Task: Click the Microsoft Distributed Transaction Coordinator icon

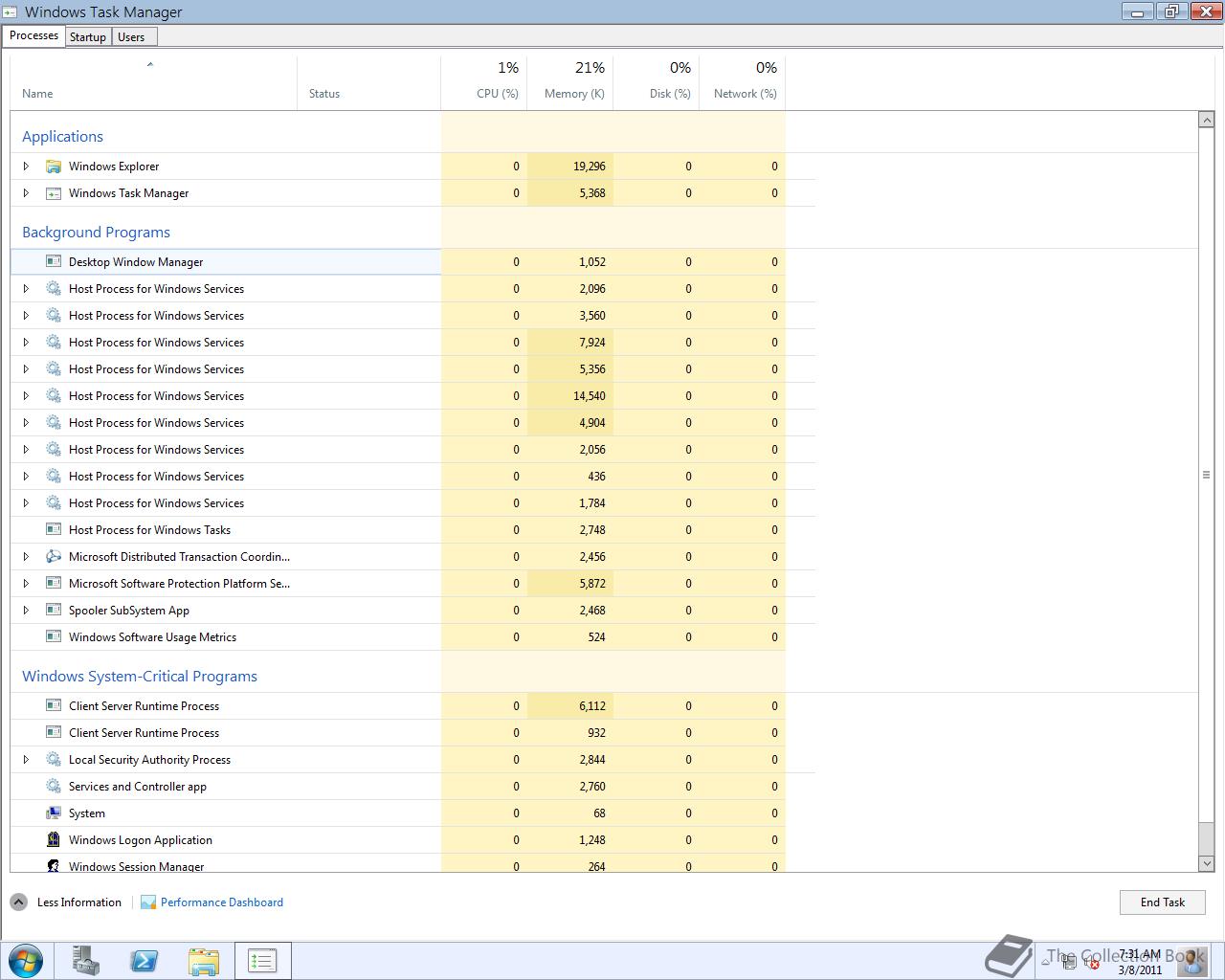Action: [54, 557]
